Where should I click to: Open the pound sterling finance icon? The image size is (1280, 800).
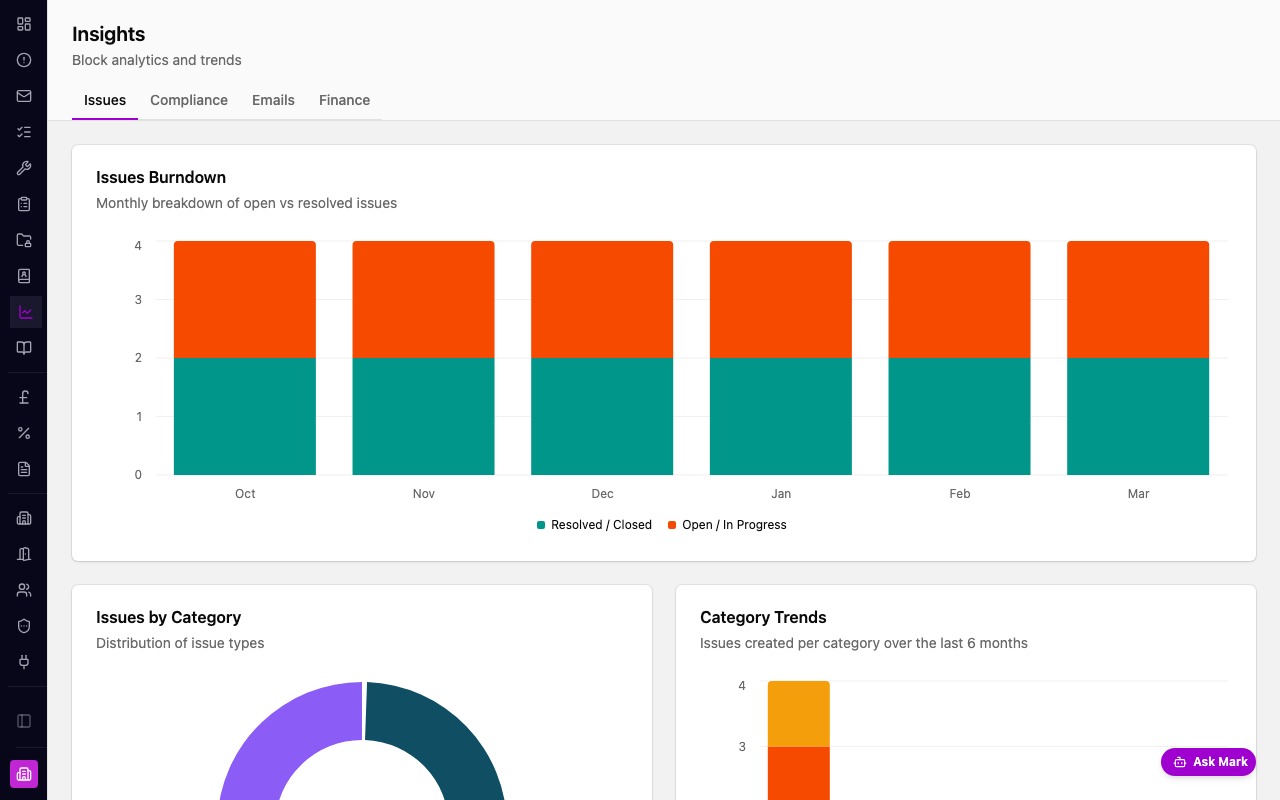click(24, 397)
